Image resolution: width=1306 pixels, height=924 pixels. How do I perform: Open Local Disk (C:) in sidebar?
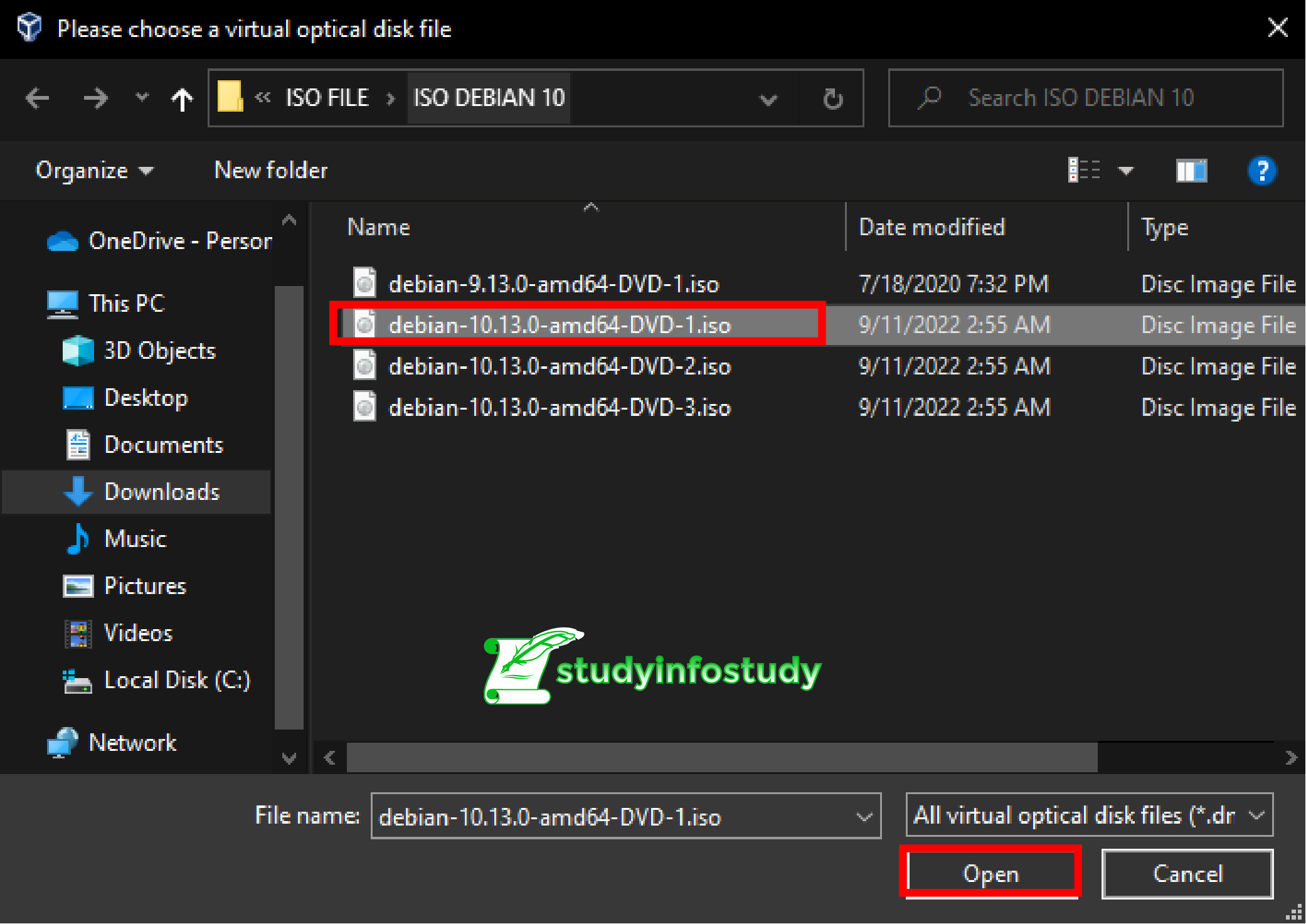[x=176, y=680]
